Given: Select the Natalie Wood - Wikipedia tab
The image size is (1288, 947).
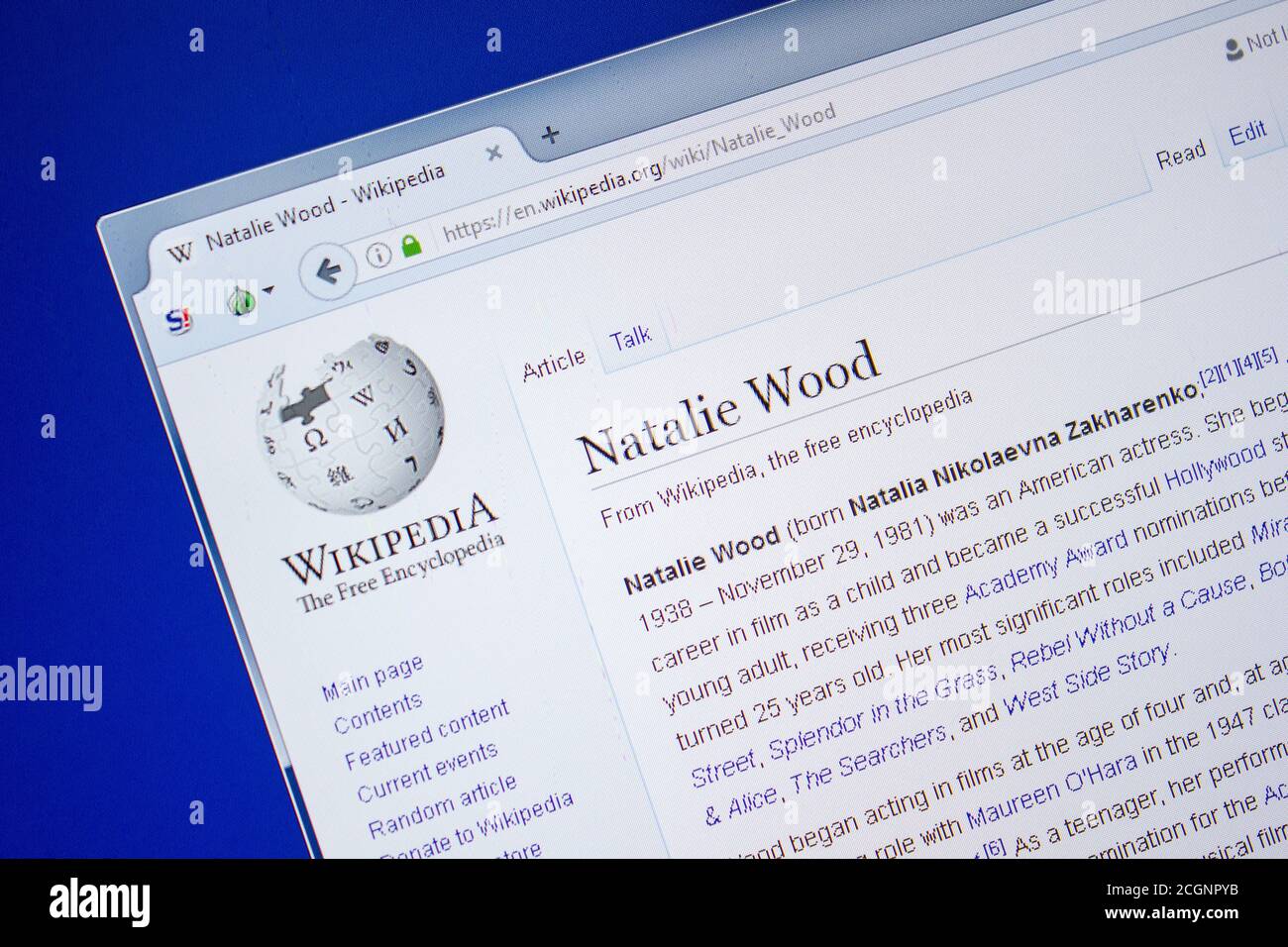Looking at the screenshot, I should pyautogui.click(x=325, y=209).
